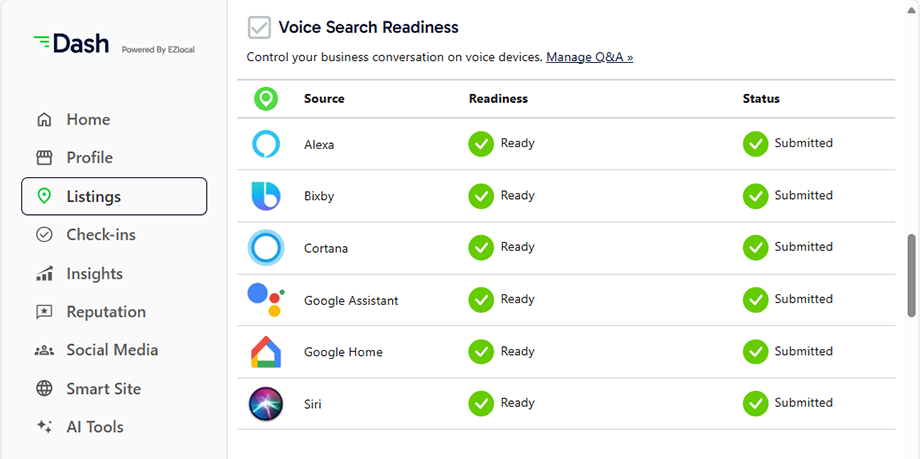Click the Alexa Ready green checkmark
The height and width of the screenshot is (459, 920).
click(x=481, y=144)
